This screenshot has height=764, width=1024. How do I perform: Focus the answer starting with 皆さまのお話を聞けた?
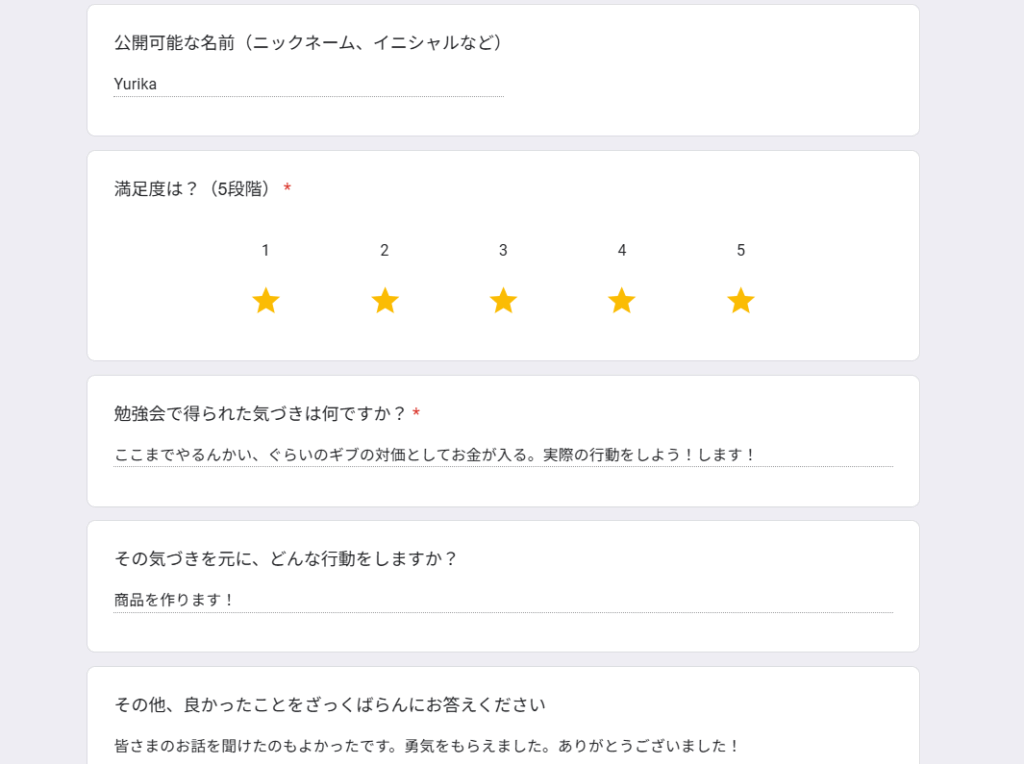pyautogui.click(x=503, y=746)
